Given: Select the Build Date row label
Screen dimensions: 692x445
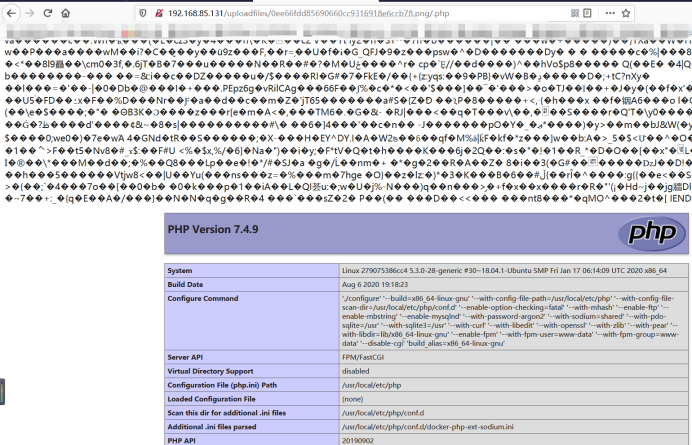Looking at the screenshot, I should tap(185, 284).
